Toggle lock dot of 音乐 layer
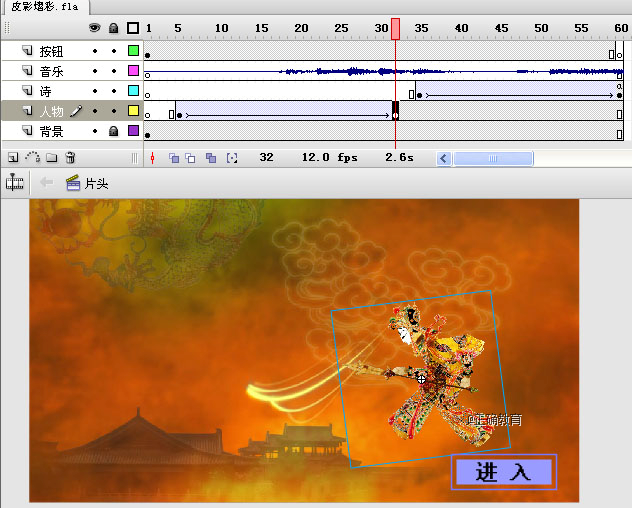This screenshot has width=632, height=508. pos(114,71)
